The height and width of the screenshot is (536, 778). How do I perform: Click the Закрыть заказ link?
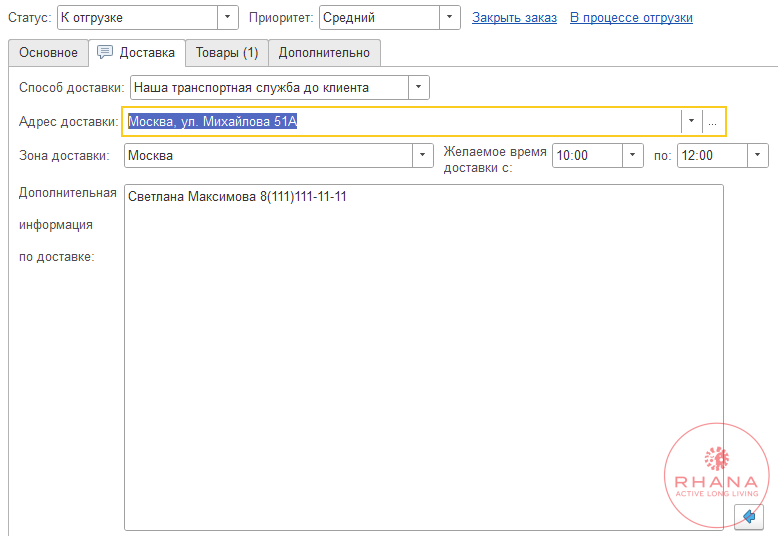pyautogui.click(x=514, y=18)
